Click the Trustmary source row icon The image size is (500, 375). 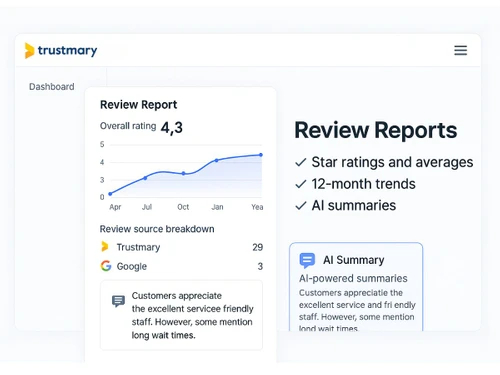105,247
